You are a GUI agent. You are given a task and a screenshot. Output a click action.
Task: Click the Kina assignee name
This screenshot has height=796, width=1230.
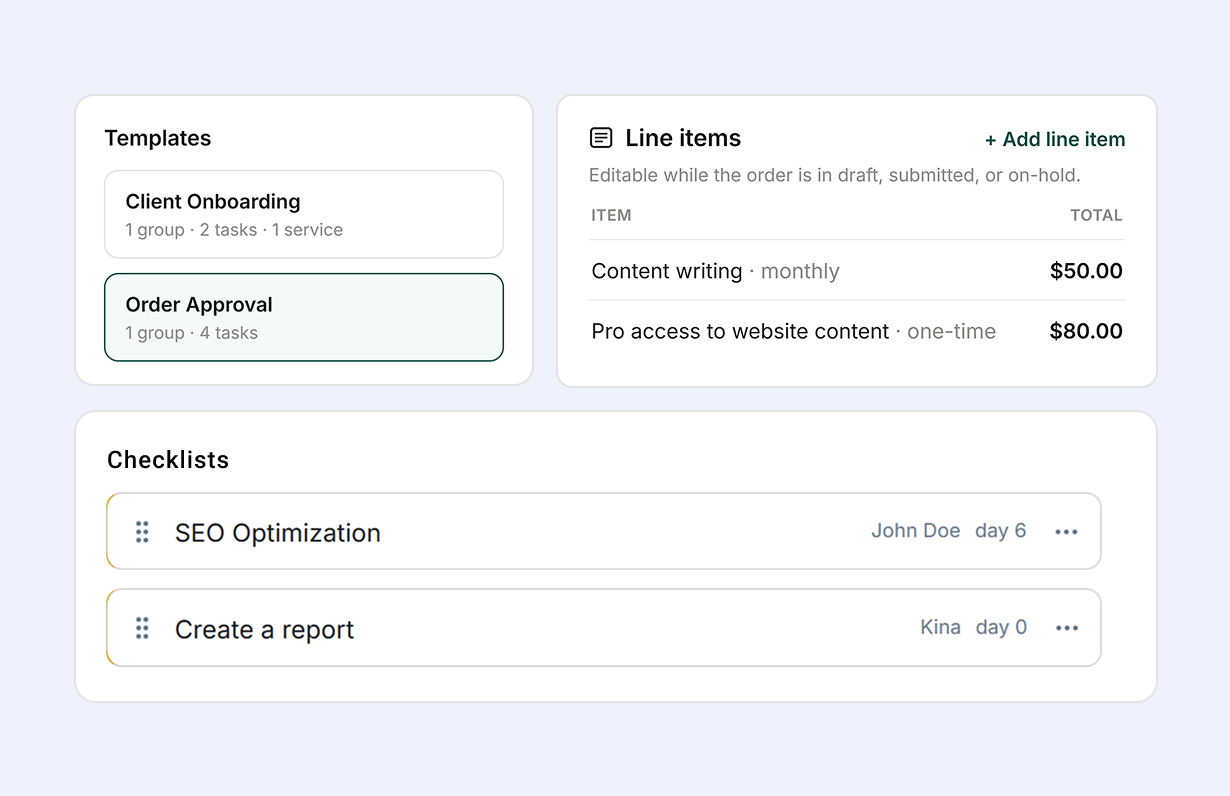click(940, 627)
